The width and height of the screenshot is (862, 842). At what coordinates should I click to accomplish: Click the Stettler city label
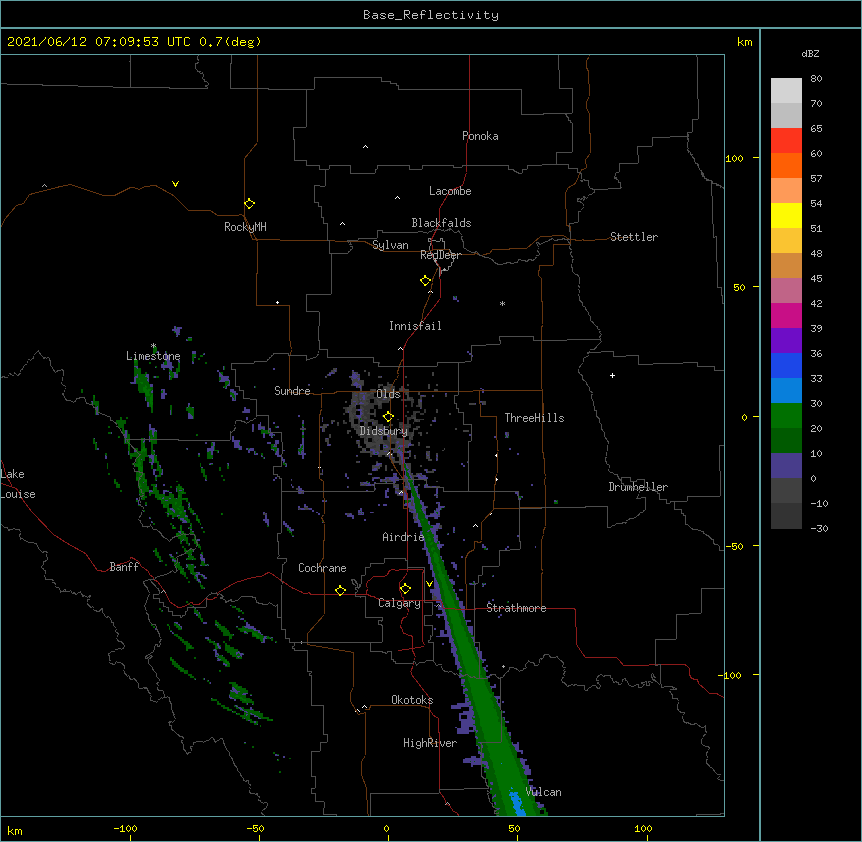[634, 237]
